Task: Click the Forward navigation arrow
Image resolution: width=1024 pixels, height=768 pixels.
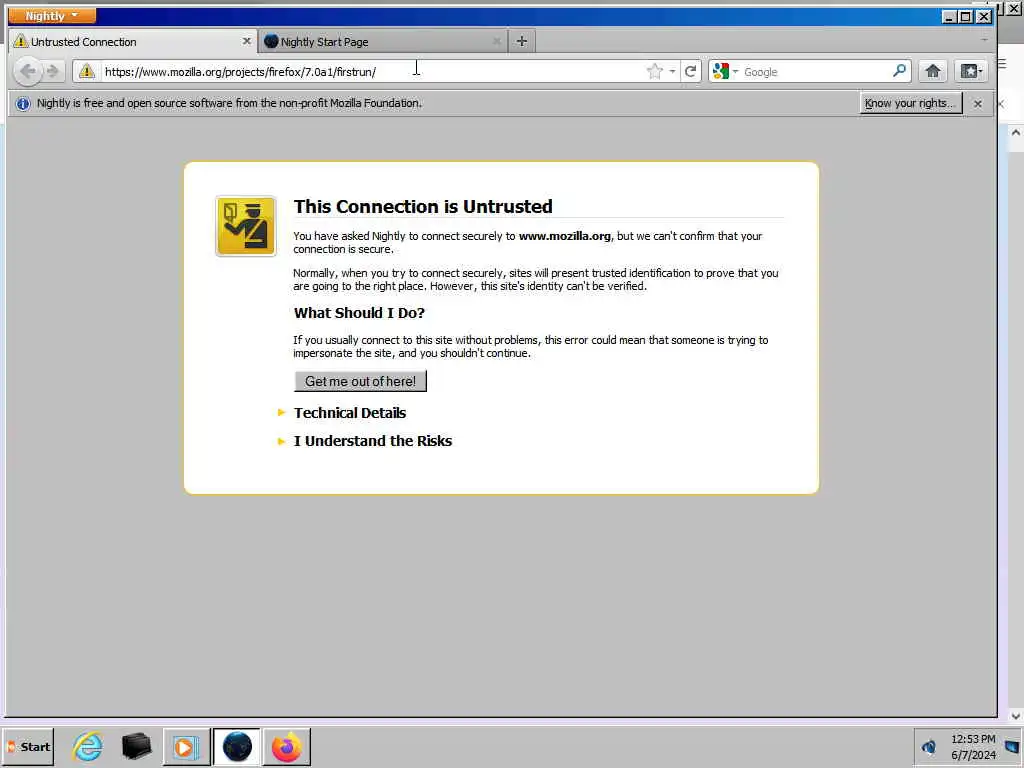Action: 53,71
